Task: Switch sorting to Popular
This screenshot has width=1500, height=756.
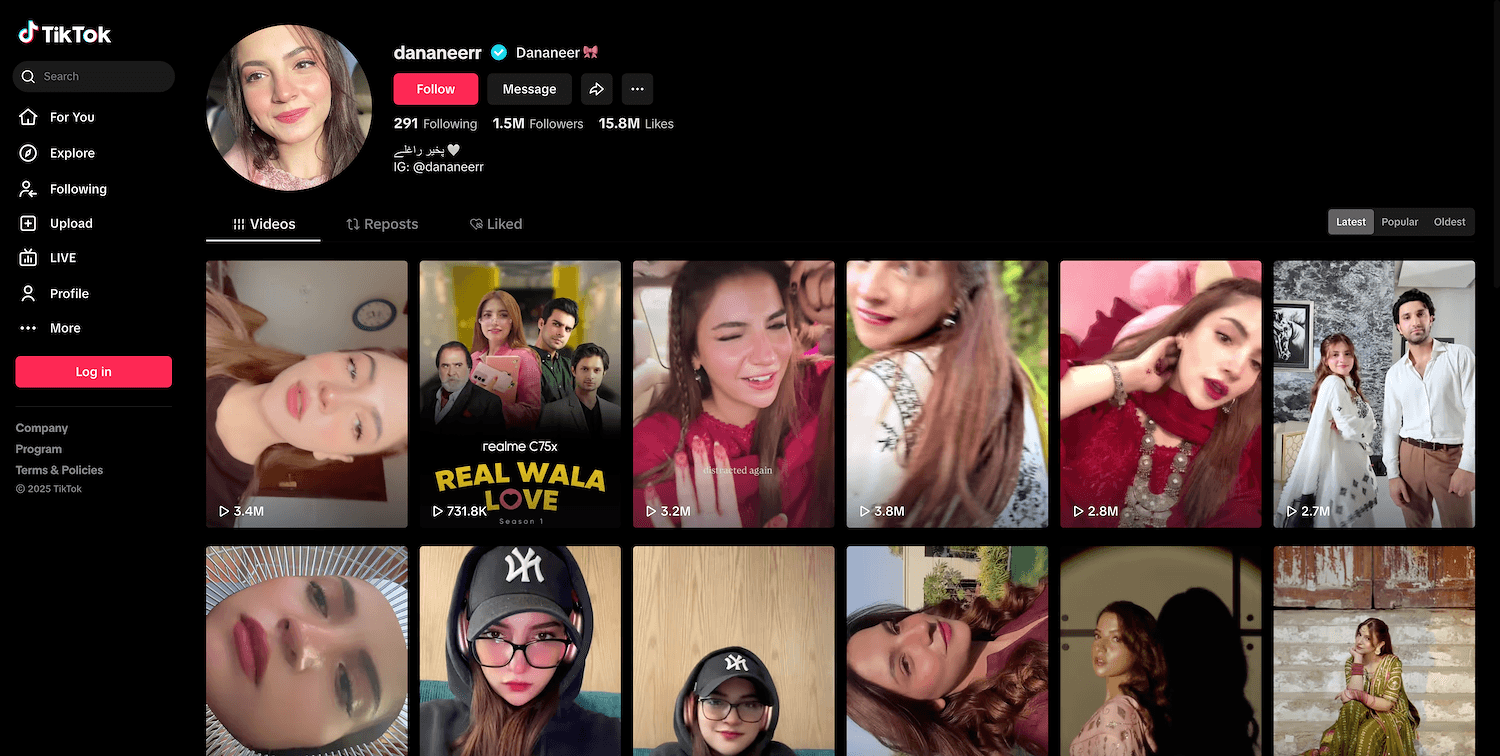Action: click(1399, 222)
